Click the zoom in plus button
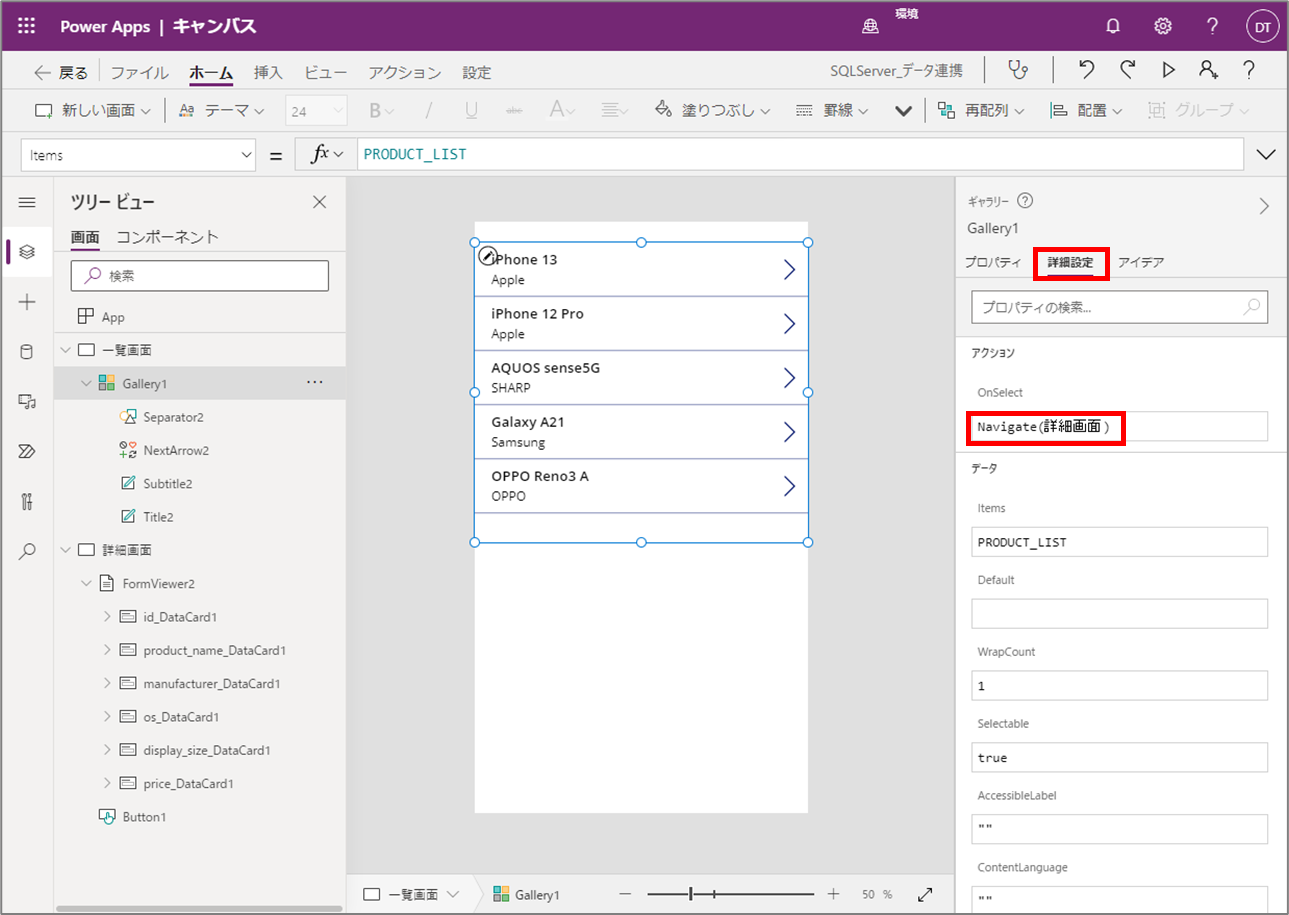 (x=833, y=894)
